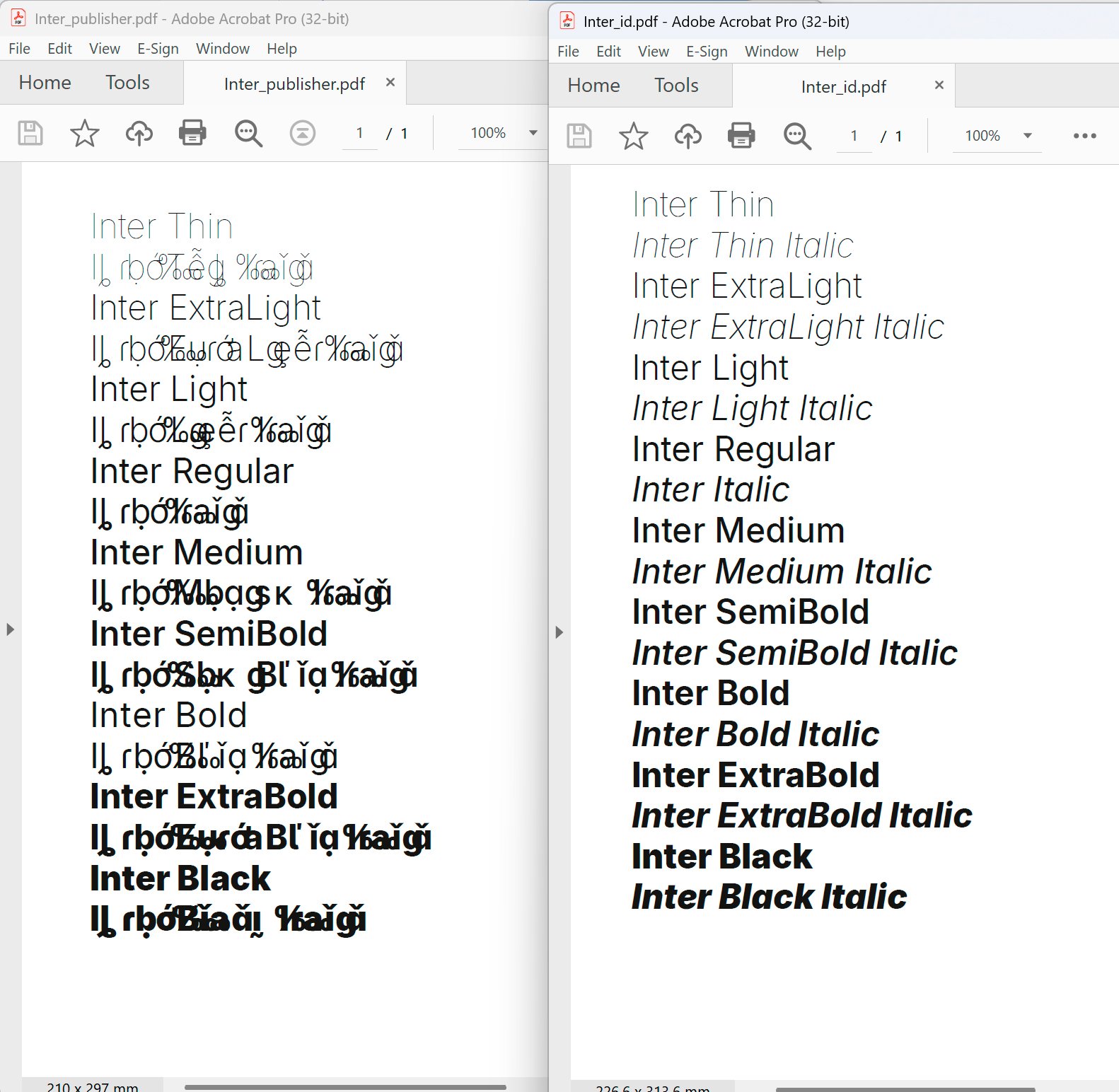
Task: Open more tools ellipsis in Inter_id window
Action: point(1084,136)
